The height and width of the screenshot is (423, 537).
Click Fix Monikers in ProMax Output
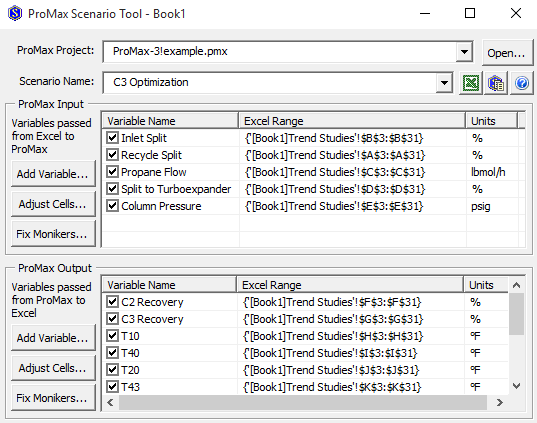pyautogui.click(x=53, y=398)
